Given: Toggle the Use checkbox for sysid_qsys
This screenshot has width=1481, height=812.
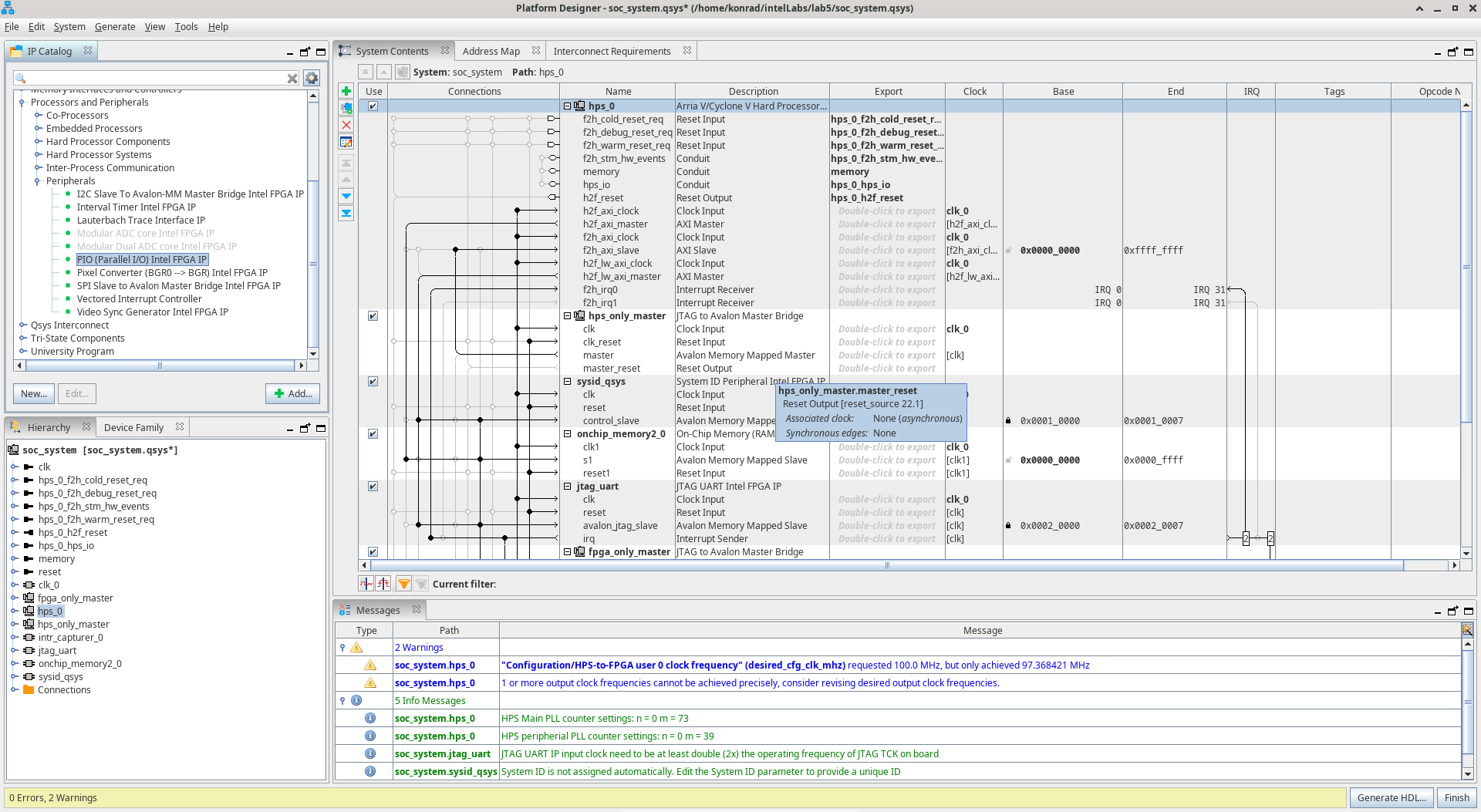Looking at the screenshot, I should pyautogui.click(x=373, y=382).
